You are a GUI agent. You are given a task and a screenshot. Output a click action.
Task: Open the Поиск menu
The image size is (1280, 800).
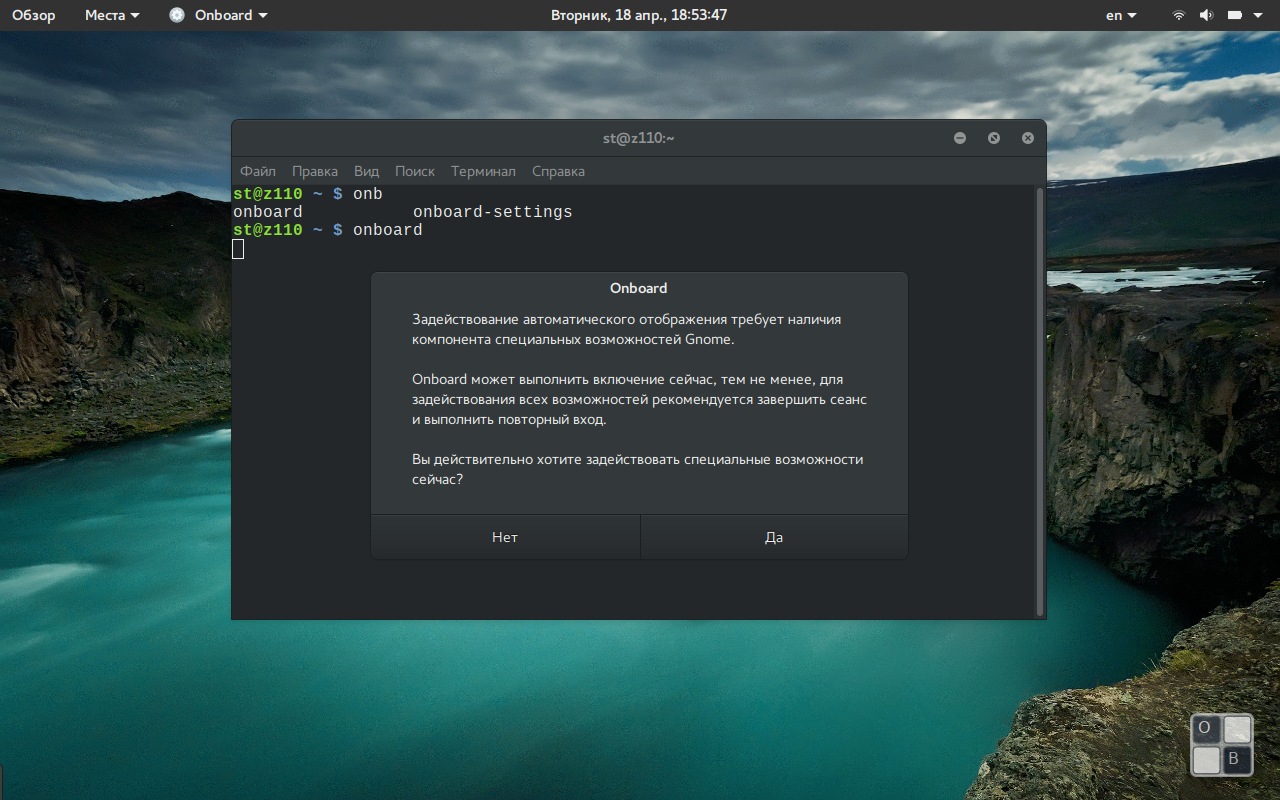415,171
